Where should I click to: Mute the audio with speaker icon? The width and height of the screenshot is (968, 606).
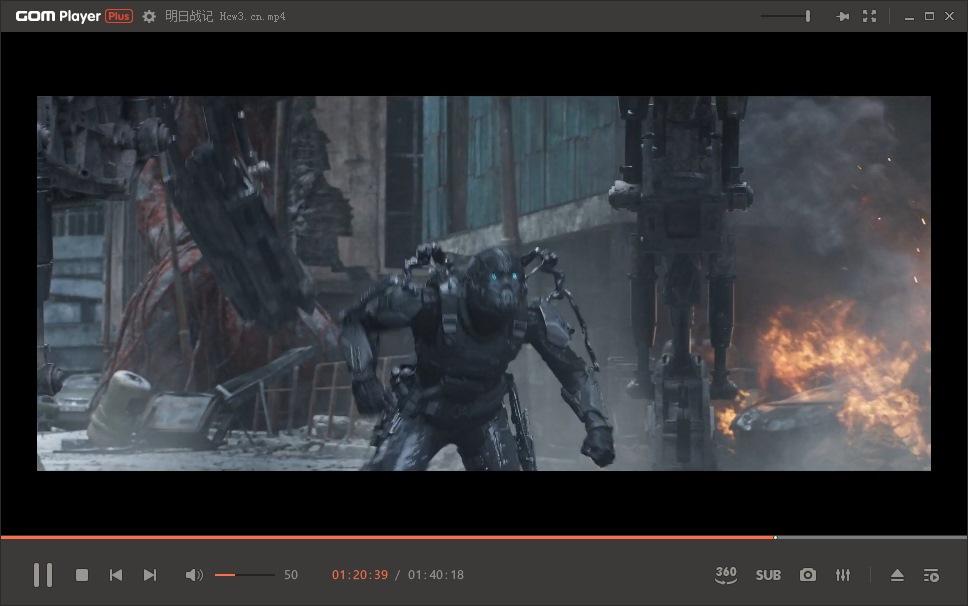pyautogui.click(x=194, y=575)
